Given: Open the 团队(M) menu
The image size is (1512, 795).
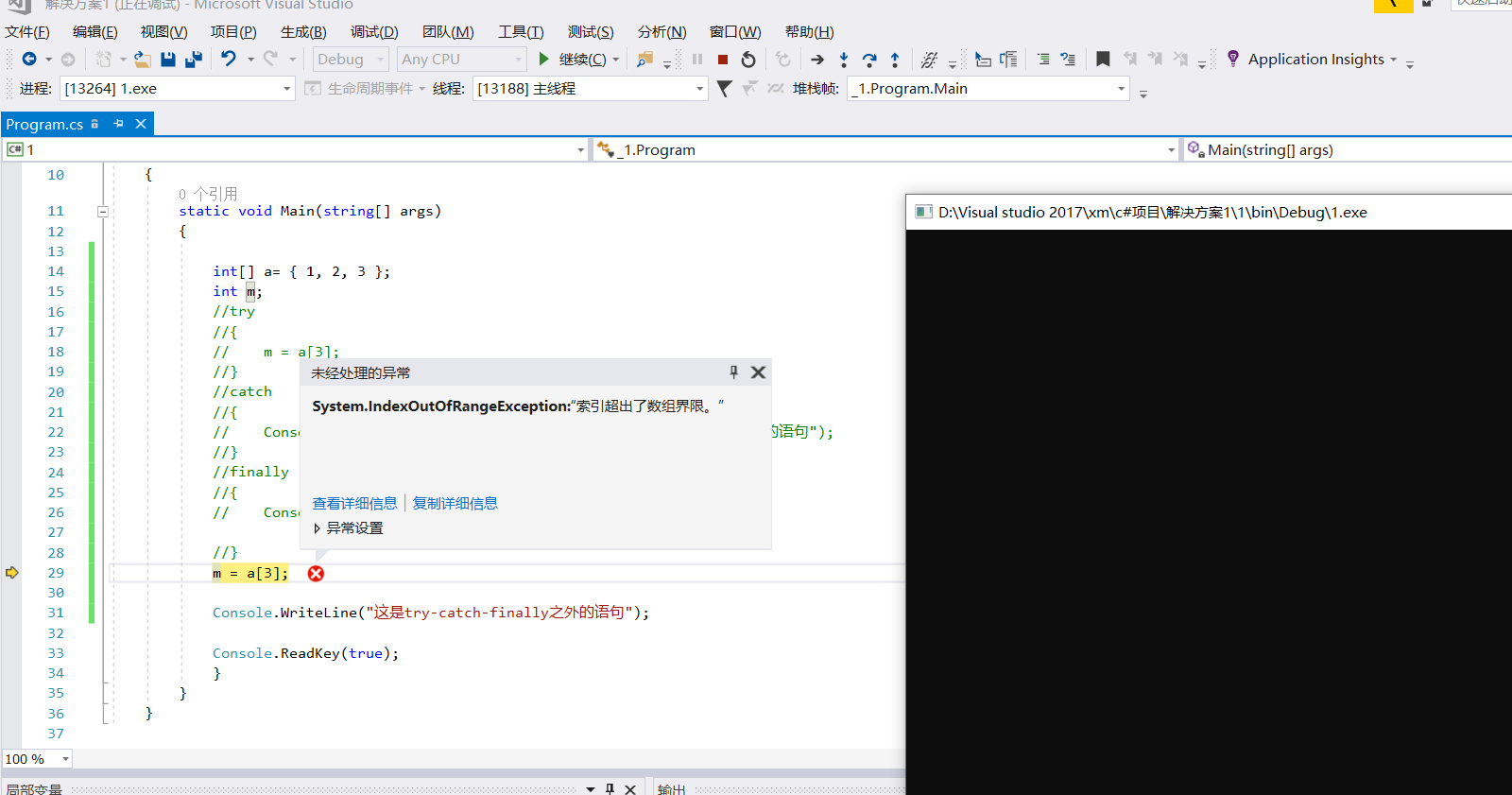Looking at the screenshot, I should click(448, 32).
